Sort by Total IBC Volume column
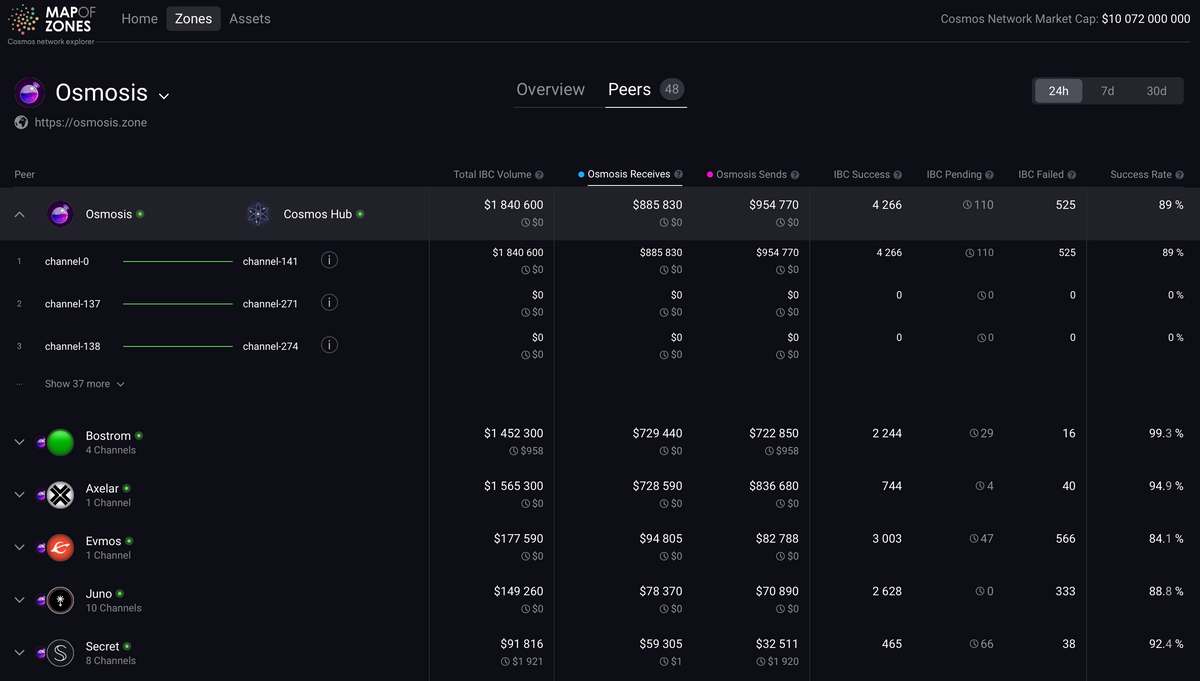This screenshot has height=681, width=1200. tap(491, 175)
